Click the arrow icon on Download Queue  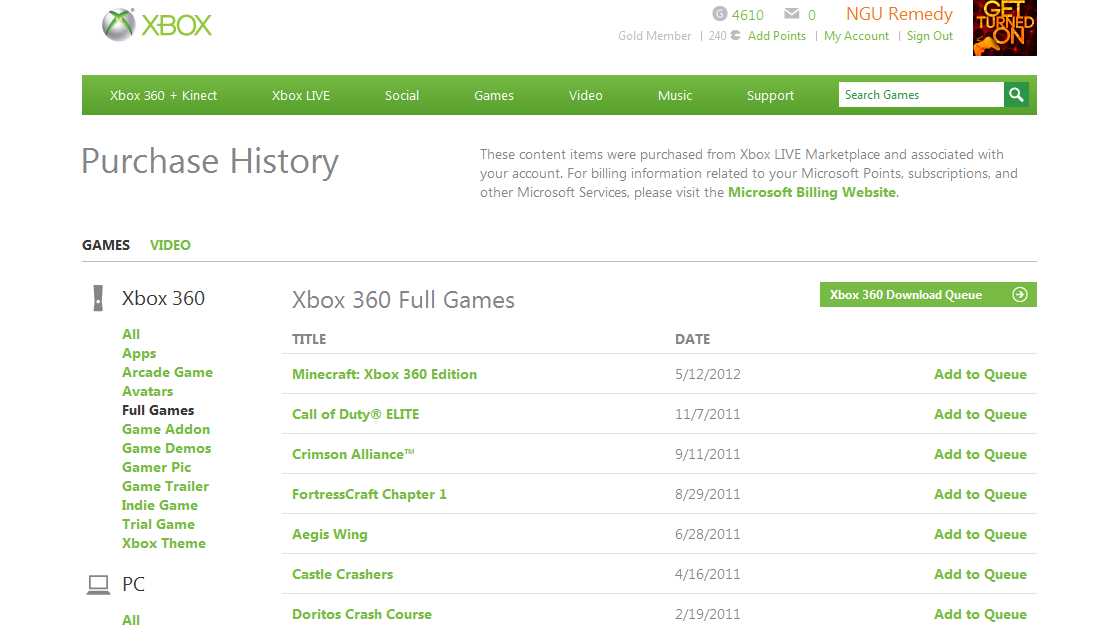click(1019, 295)
